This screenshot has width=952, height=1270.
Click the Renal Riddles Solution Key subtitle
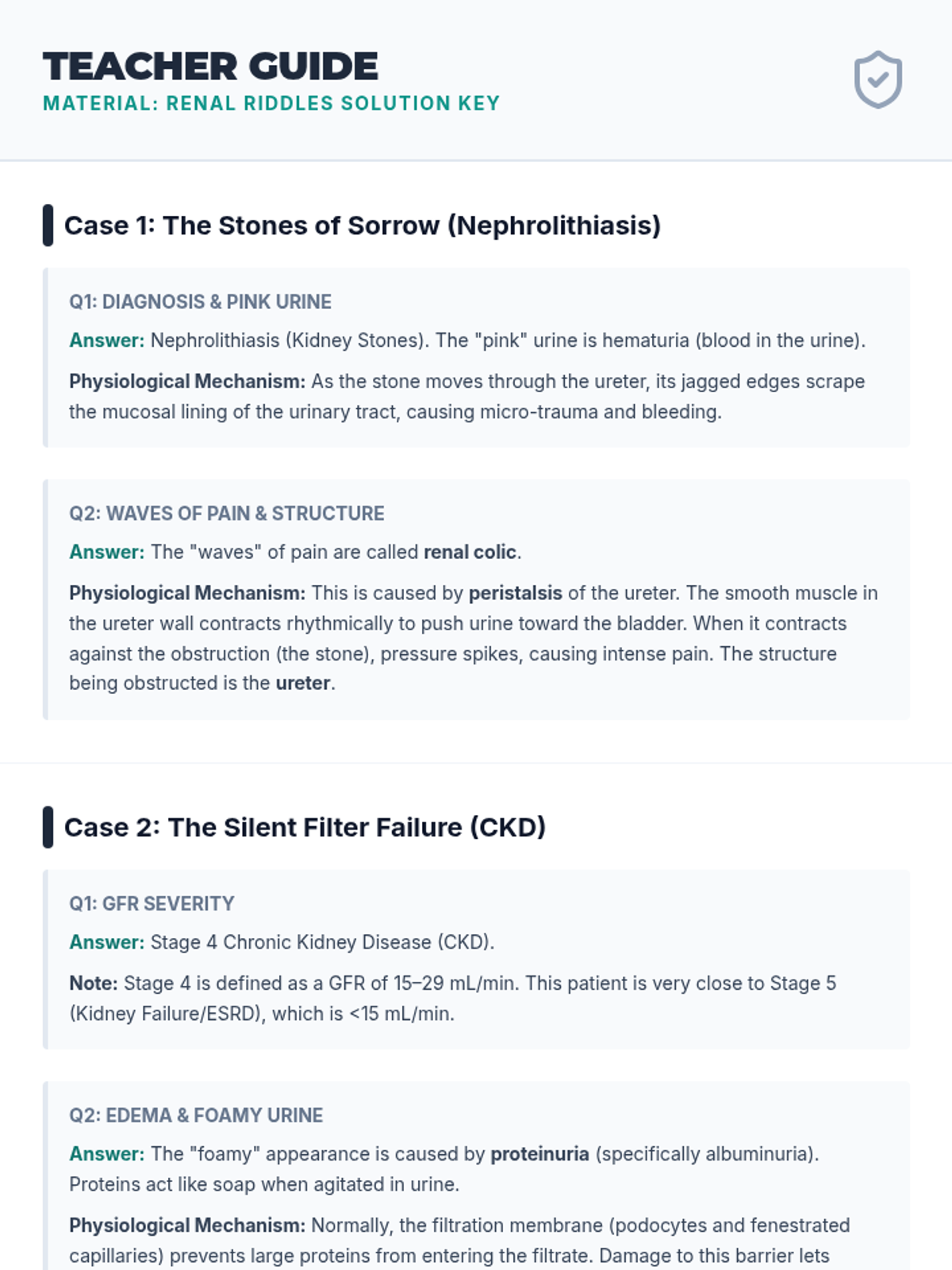coord(271,103)
